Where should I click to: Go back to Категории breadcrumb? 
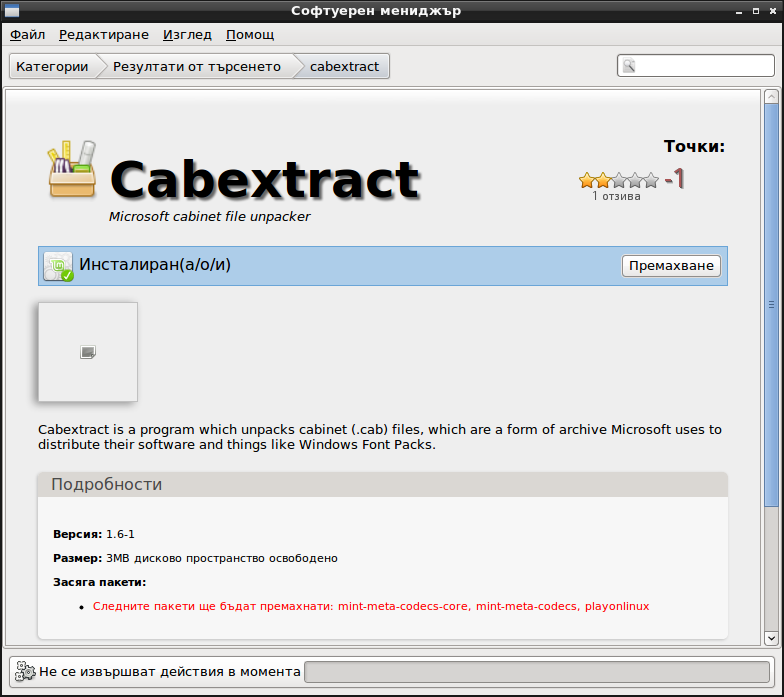pyautogui.click(x=52, y=66)
